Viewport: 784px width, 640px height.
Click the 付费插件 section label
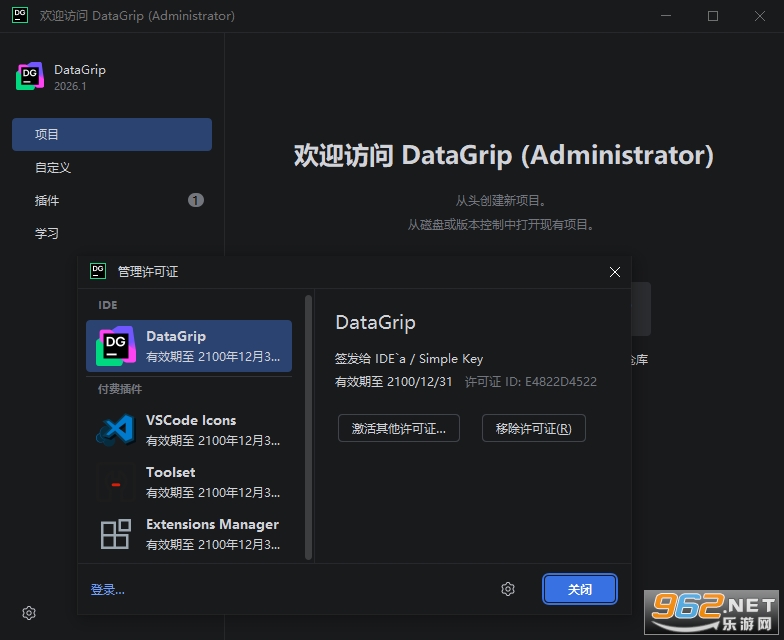point(120,389)
